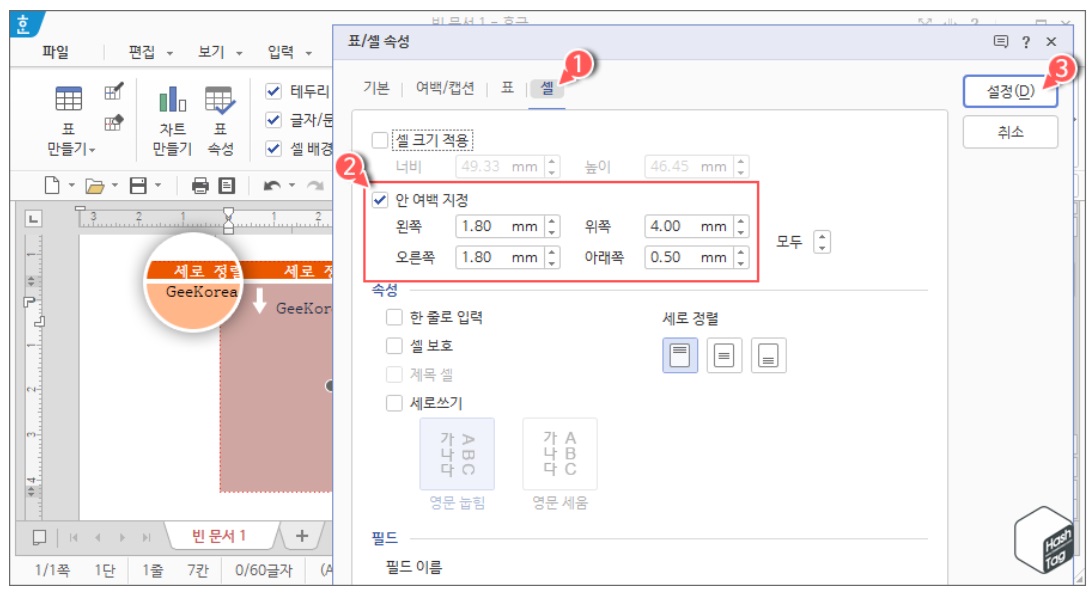Click the save disk icon
The height and width of the screenshot is (593, 1092).
tap(139, 185)
